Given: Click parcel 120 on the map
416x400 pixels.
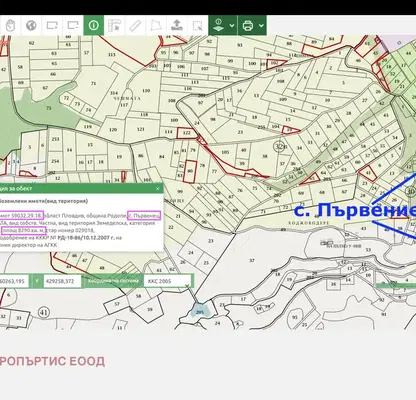Looking at the screenshot, I should pos(113,130).
